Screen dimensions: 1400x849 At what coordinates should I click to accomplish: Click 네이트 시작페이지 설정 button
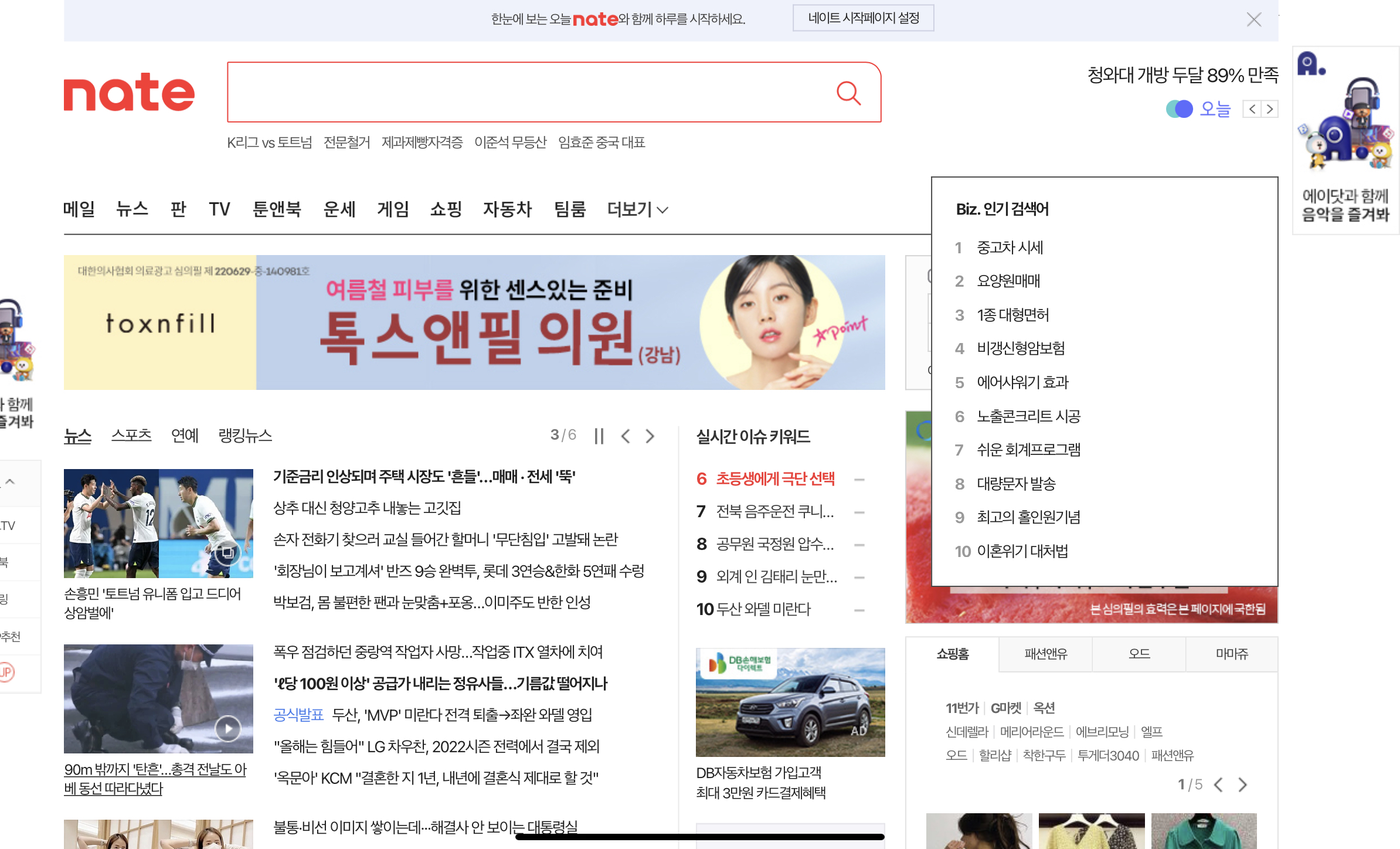863,18
